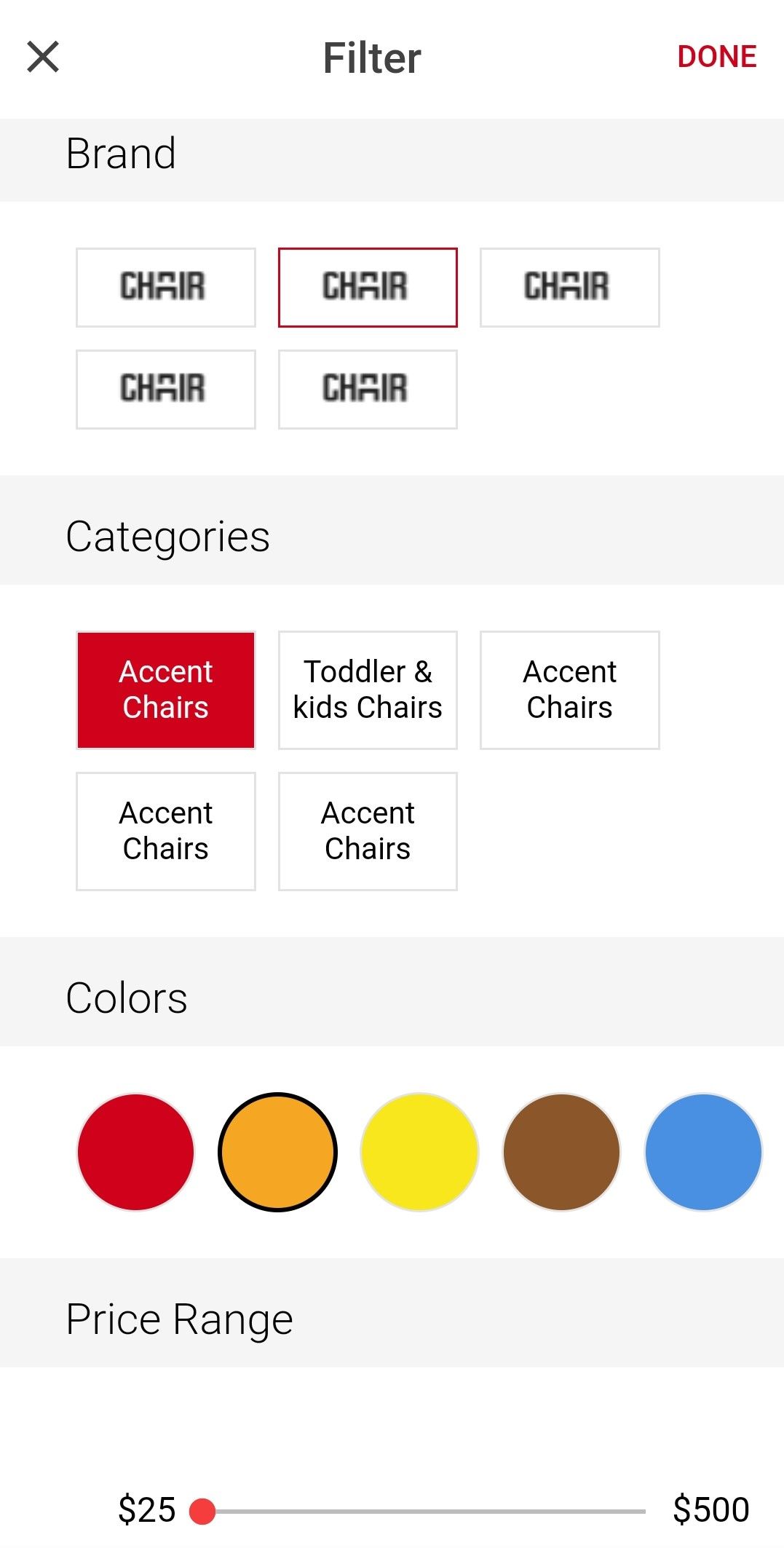
Task: Select the Toddler & kids Chairs category
Action: click(368, 690)
